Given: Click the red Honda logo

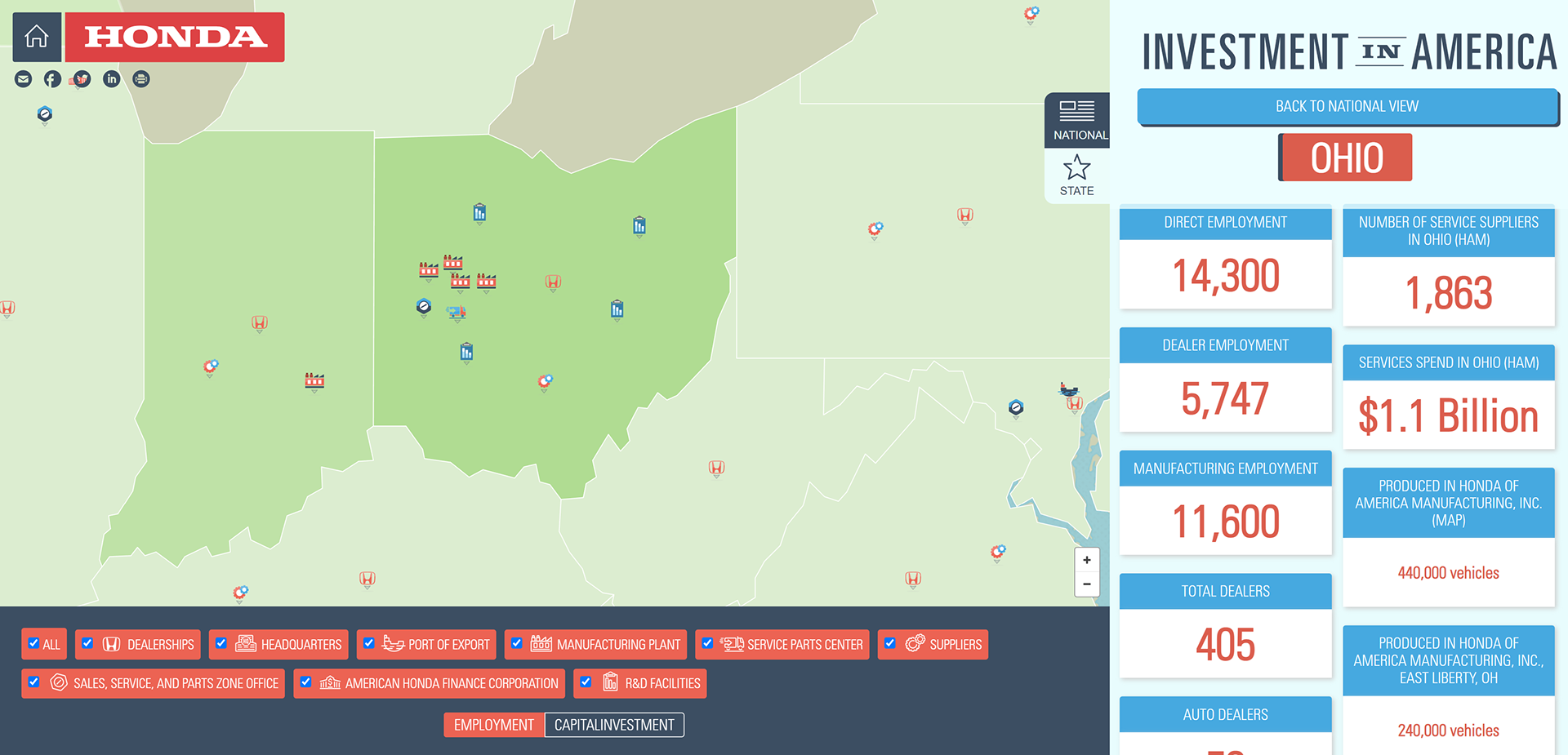Looking at the screenshot, I should click(x=175, y=37).
